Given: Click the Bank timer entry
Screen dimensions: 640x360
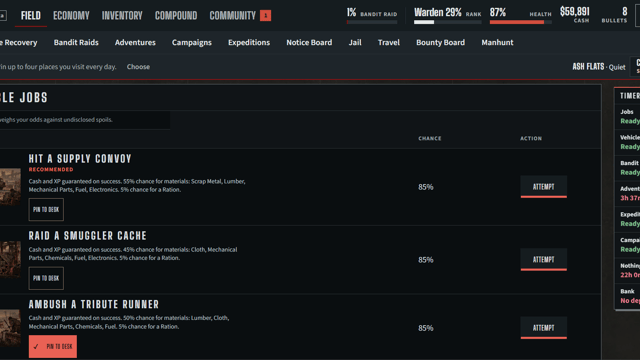Looking at the screenshot, I should (628, 296).
